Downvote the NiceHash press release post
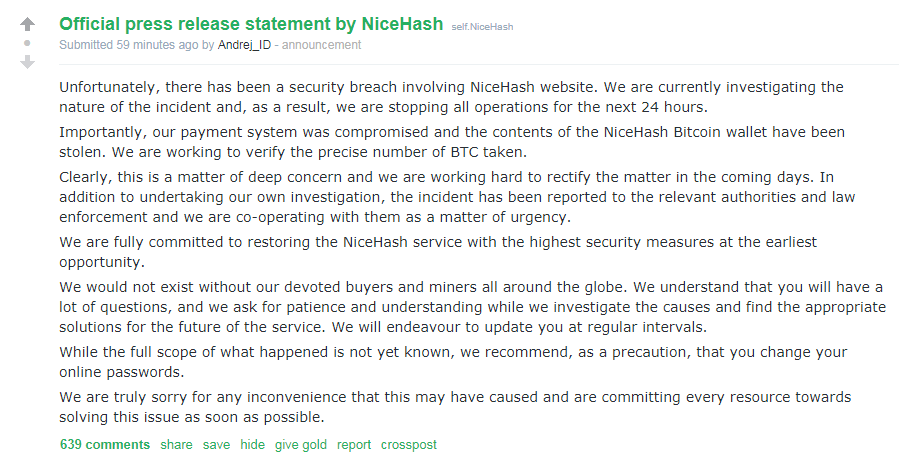 [27, 62]
